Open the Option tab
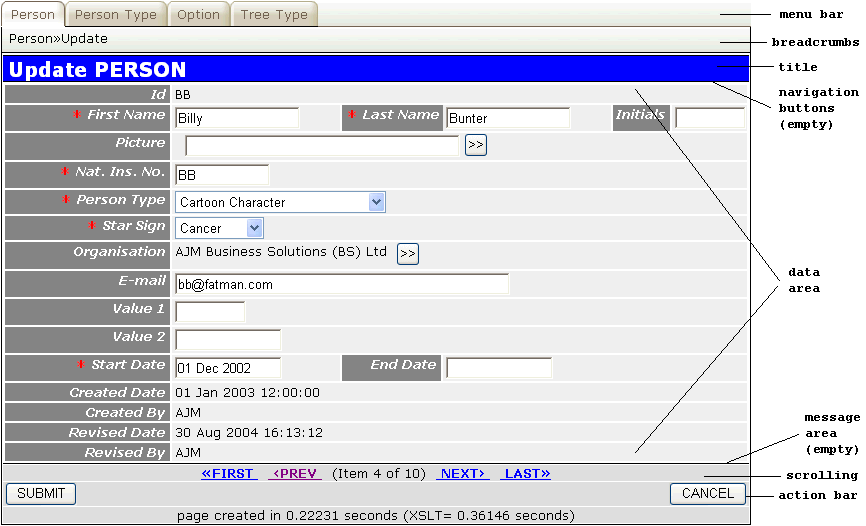Viewport: 866px width, 526px height. (198, 15)
